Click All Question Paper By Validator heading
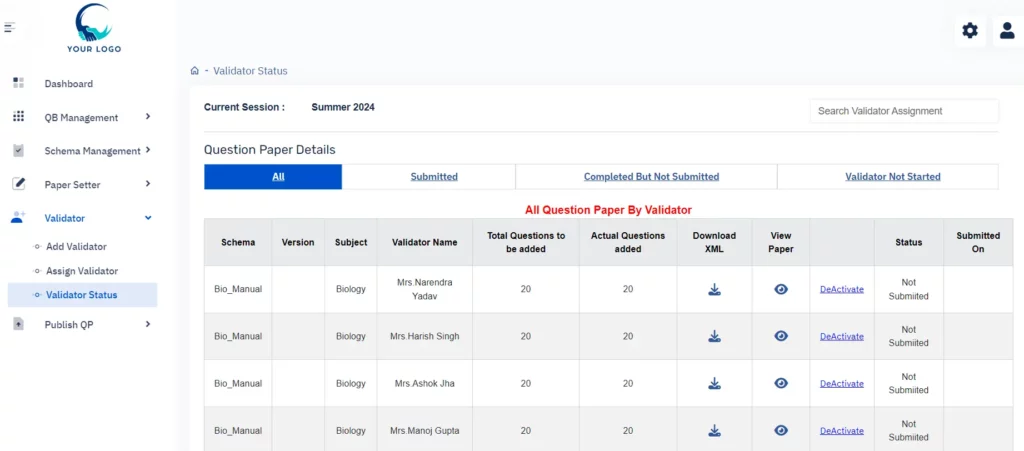The image size is (1024, 451). click(x=608, y=210)
